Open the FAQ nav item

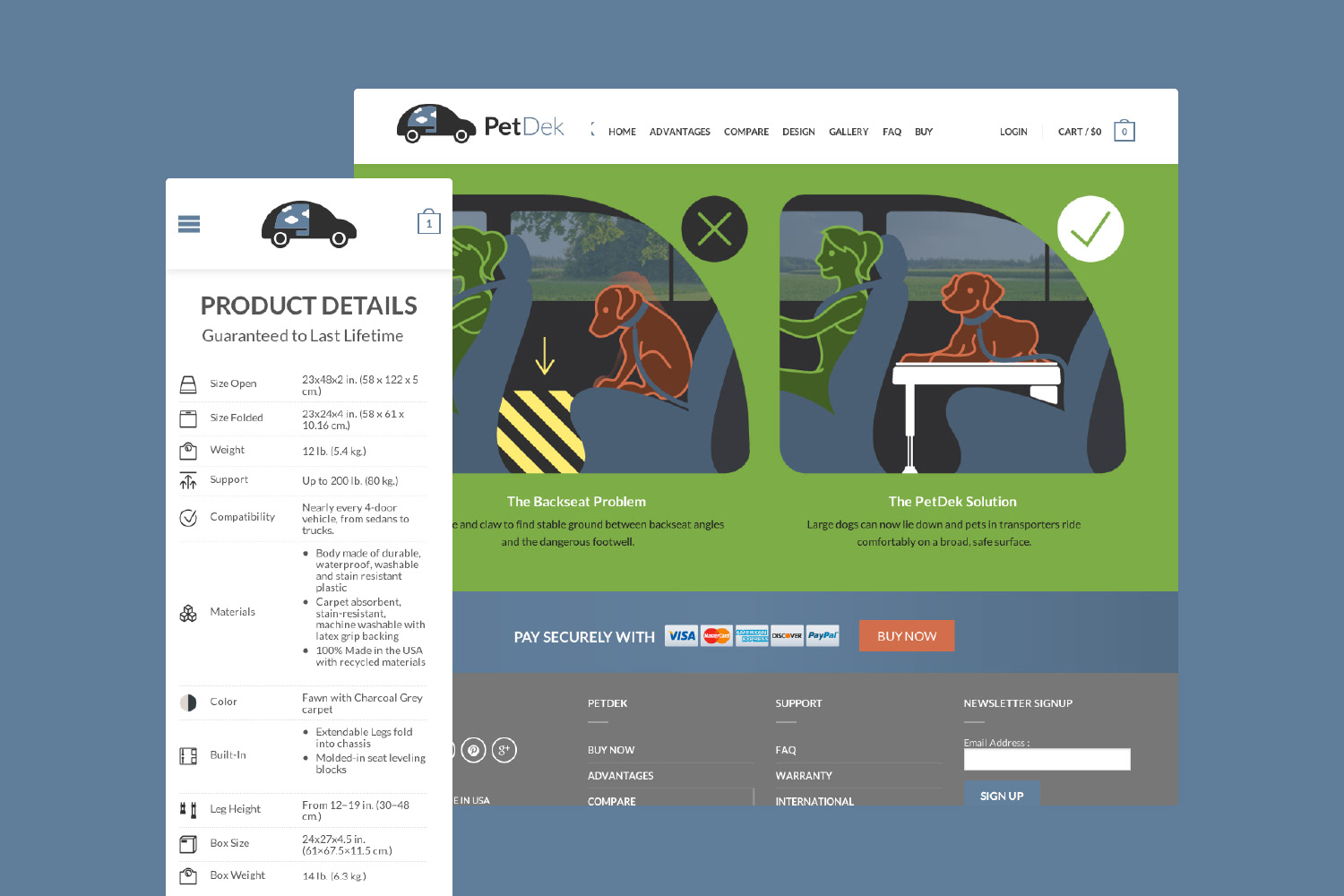892,132
